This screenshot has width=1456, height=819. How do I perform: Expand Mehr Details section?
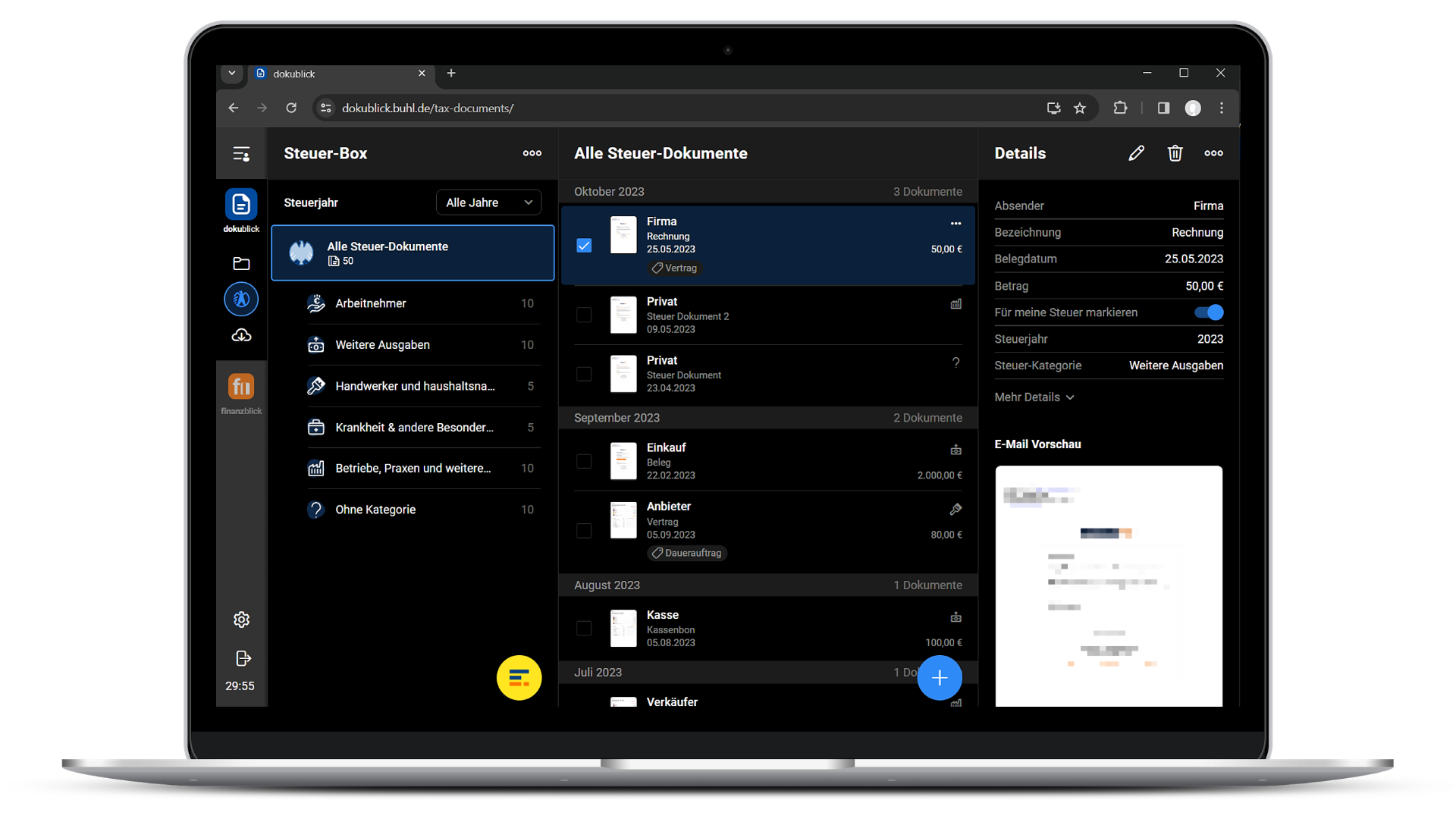pyautogui.click(x=1034, y=397)
